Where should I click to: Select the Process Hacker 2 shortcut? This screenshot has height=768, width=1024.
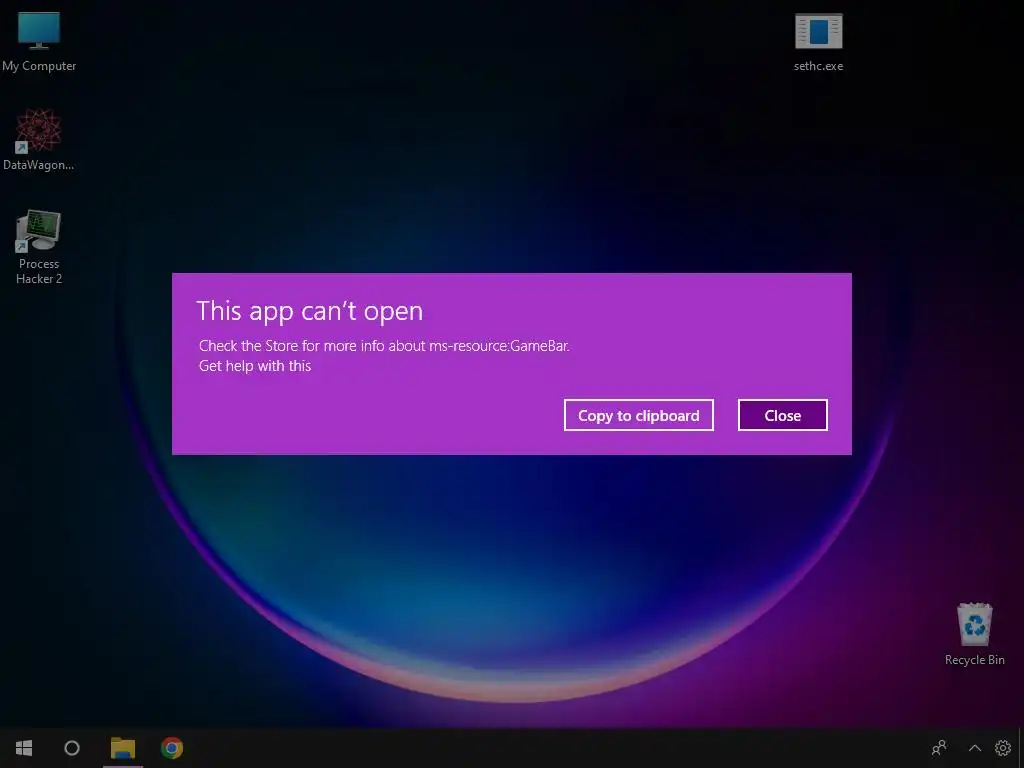tap(39, 247)
